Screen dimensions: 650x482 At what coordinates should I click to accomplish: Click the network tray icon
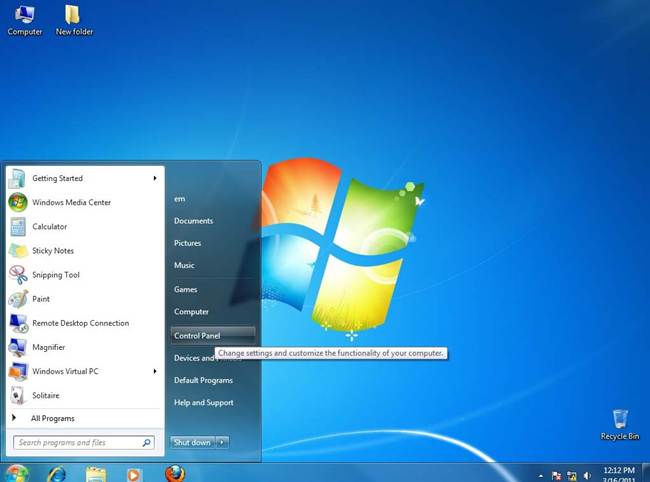(x=572, y=476)
